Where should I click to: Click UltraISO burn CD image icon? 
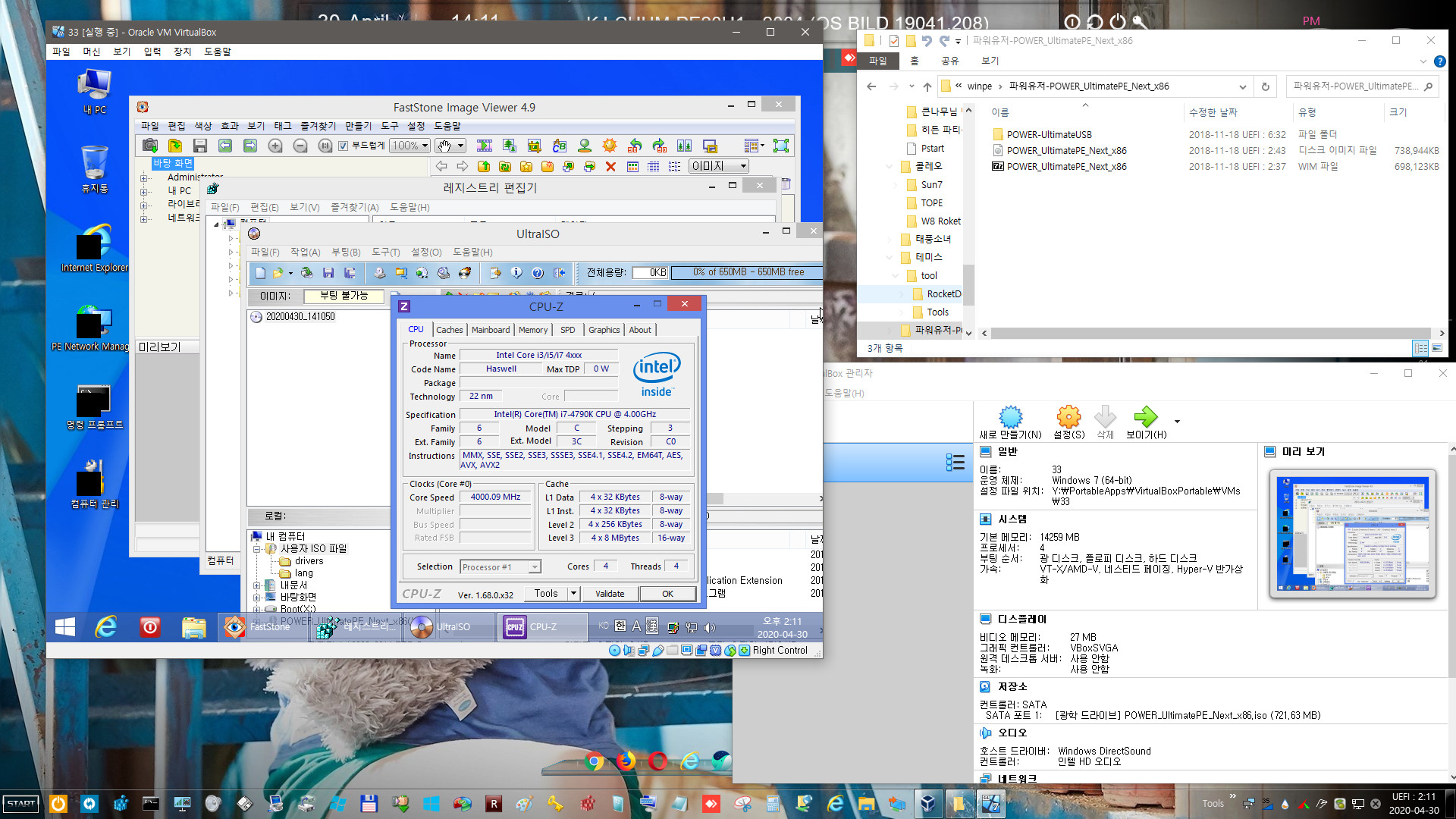(x=465, y=273)
